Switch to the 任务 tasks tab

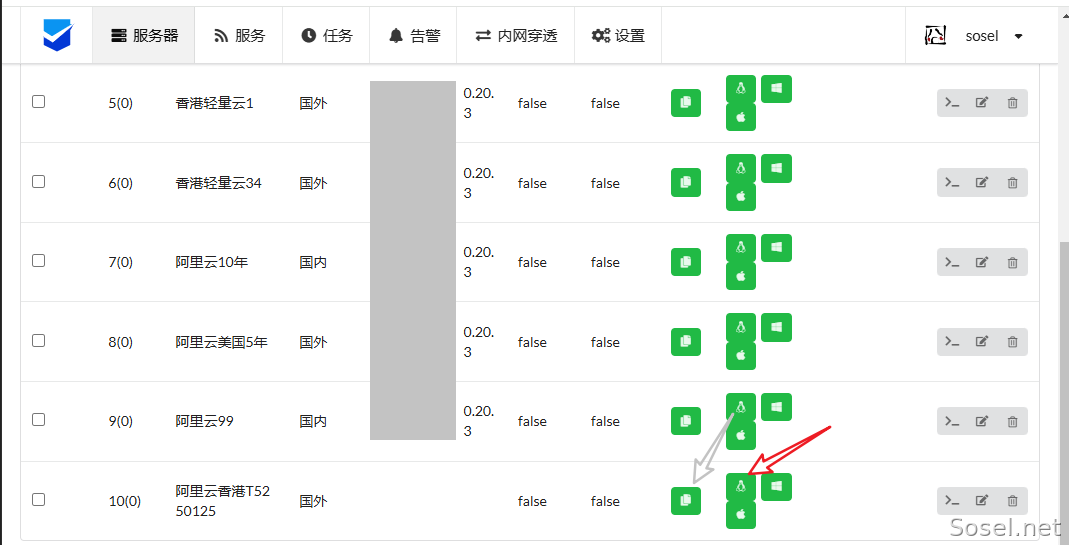point(327,36)
